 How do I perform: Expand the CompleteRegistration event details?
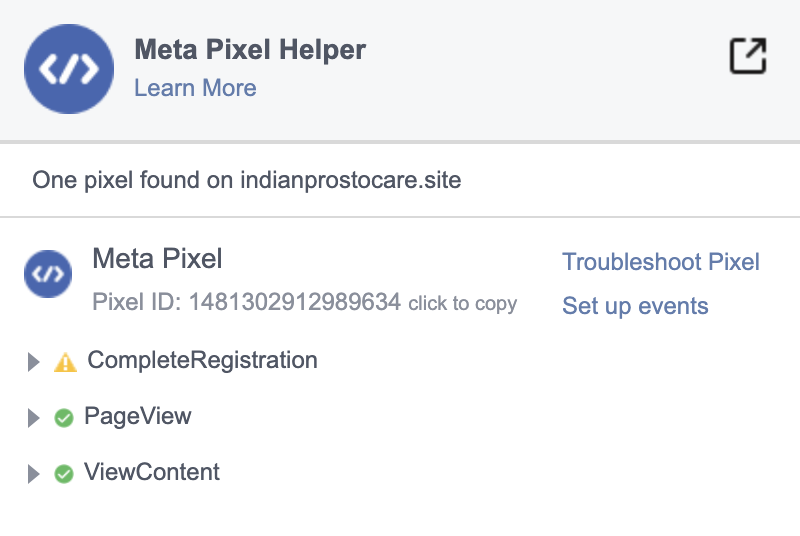(x=35, y=362)
